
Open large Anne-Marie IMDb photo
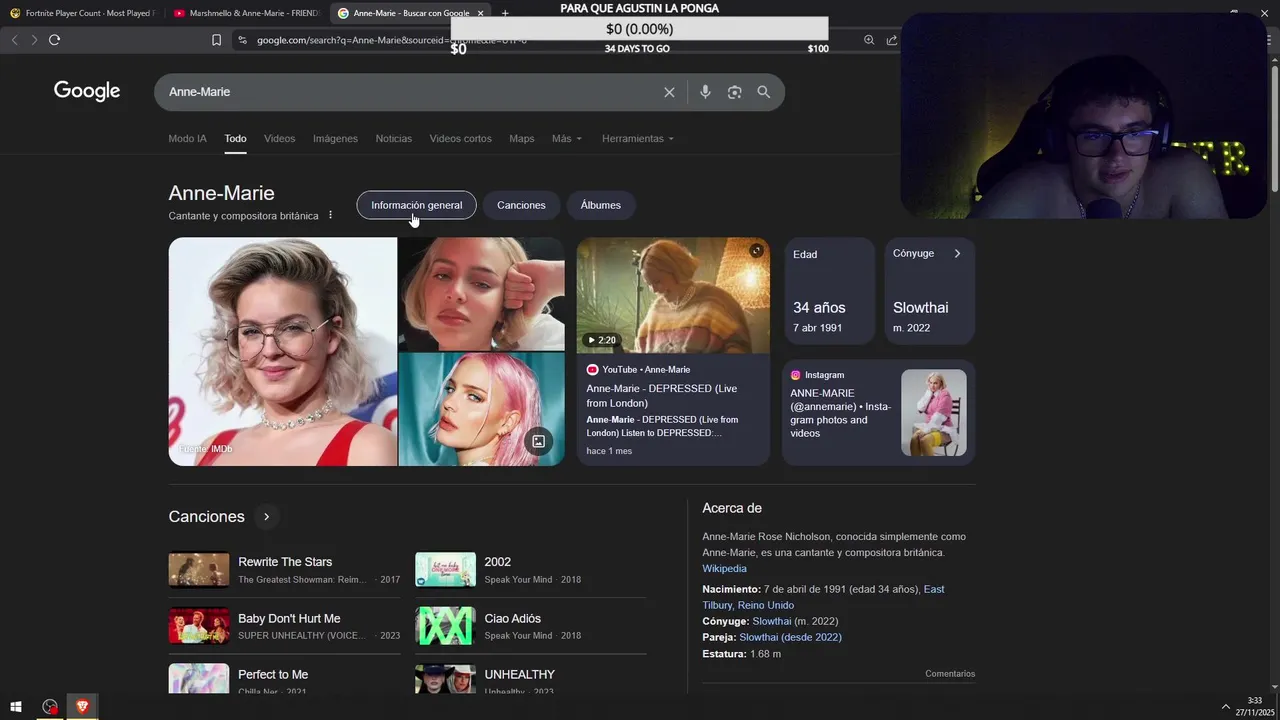(x=283, y=351)
